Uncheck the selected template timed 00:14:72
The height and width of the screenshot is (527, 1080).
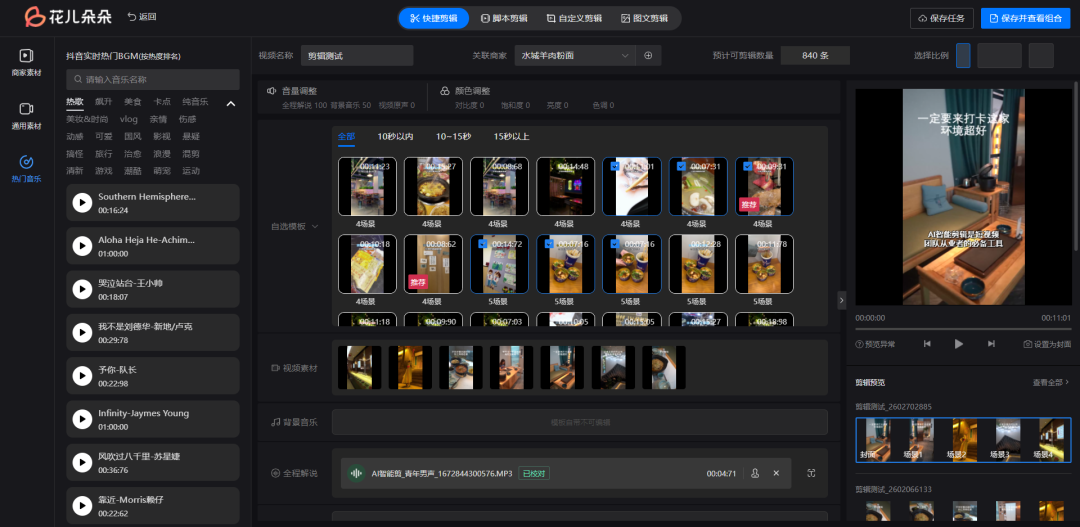pyautogui.click(x=482, y=243)
